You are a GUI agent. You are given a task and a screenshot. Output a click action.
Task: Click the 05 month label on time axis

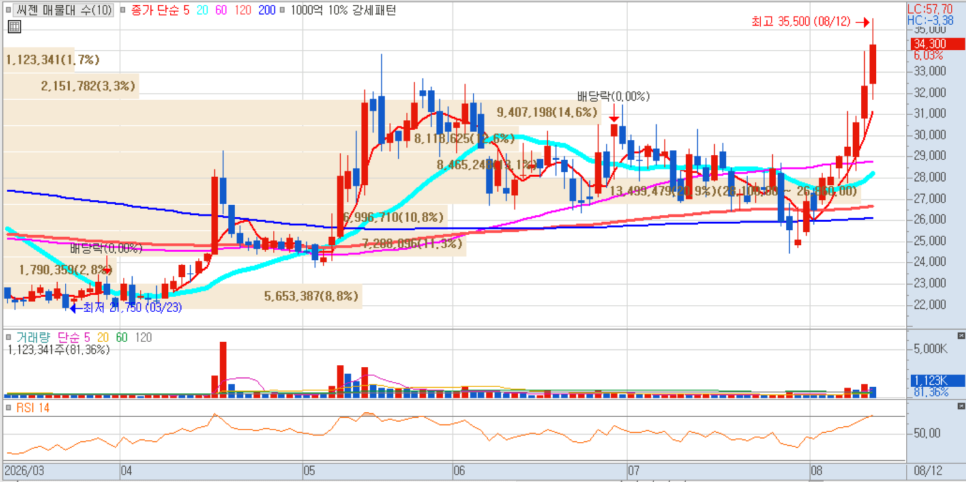click(309, 470)
